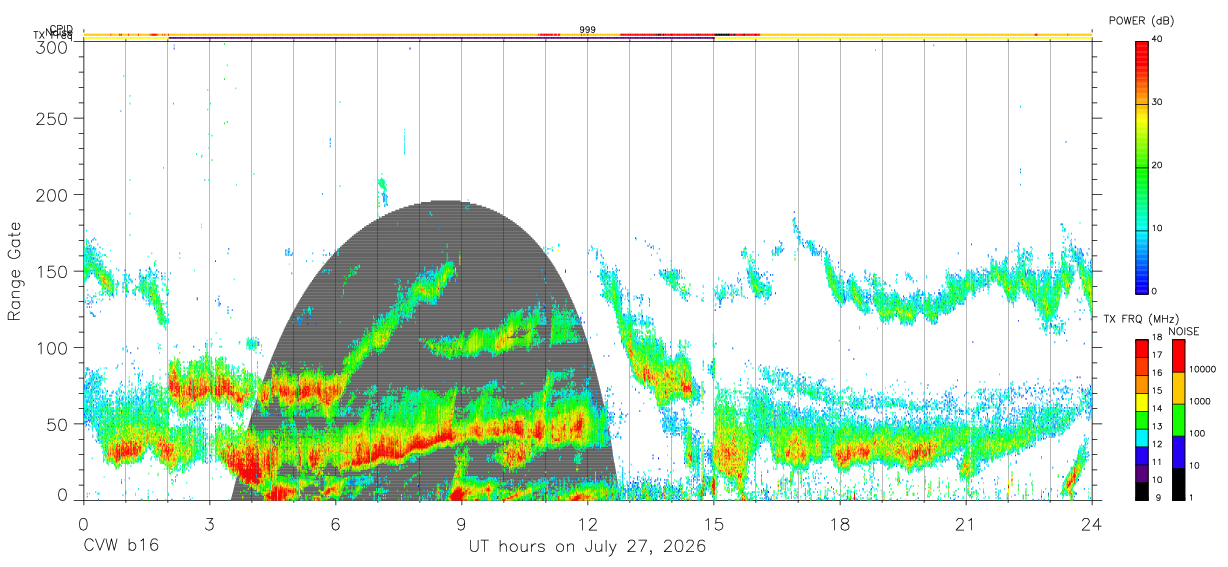The image size is (1228, 567).
Task: Click the 1000 label on the noise scale
Action: 1201,401
